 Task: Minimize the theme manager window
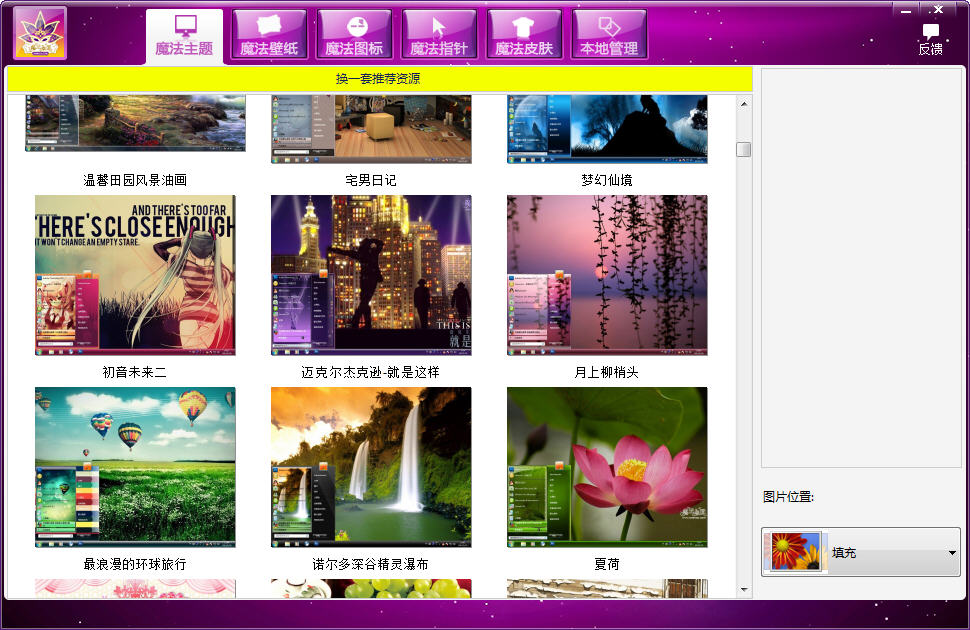pos(906,11)
